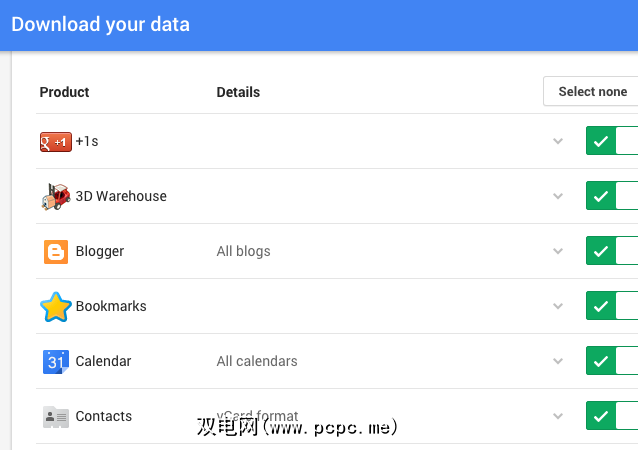Click the All calendars details text
The width and height of the screenshot is (638, 450).
click(256, 361)
